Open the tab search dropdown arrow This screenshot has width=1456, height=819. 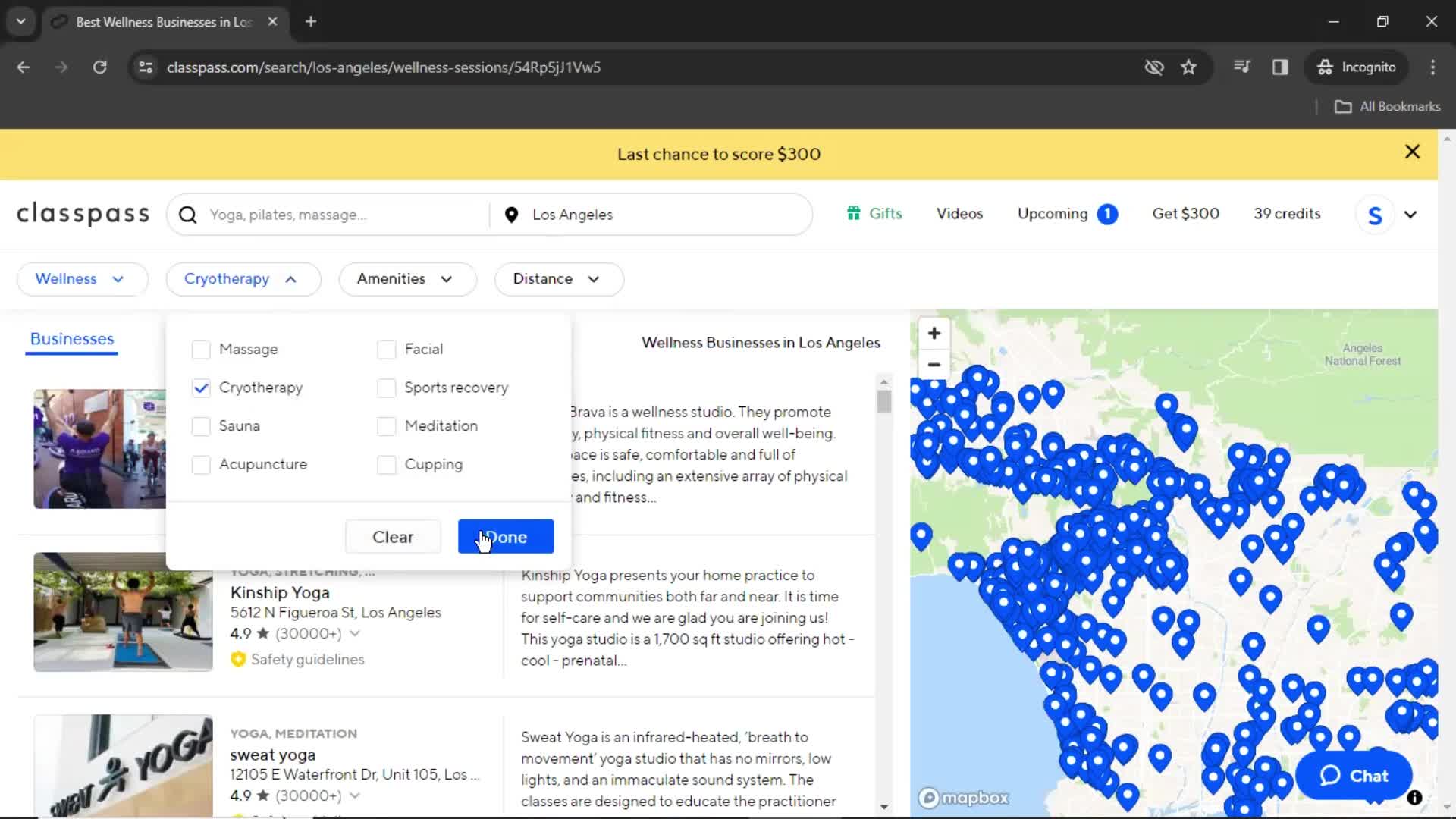(x=21, y=22)
